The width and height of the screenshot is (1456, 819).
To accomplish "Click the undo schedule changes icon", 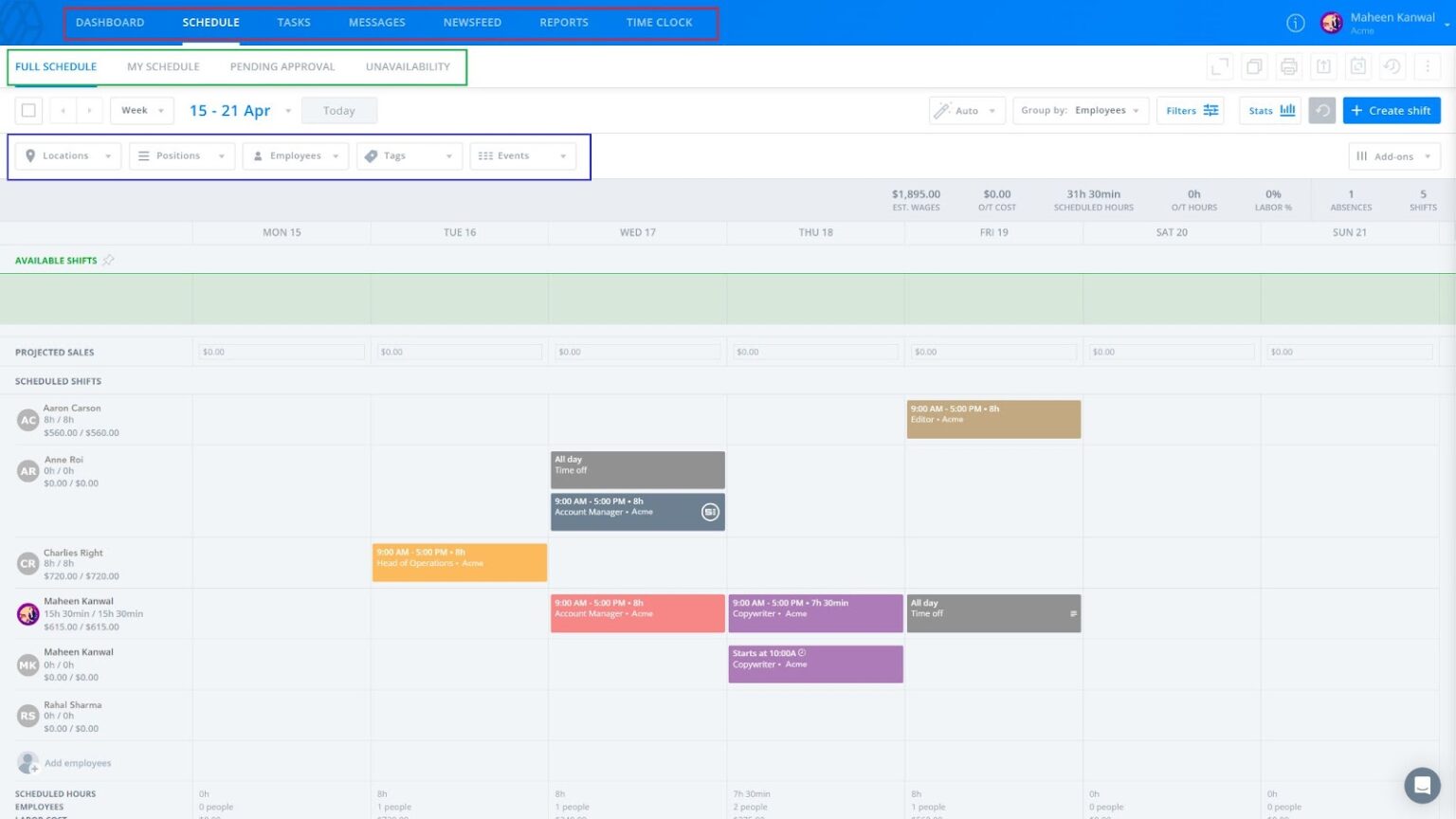I will 1392,66.
